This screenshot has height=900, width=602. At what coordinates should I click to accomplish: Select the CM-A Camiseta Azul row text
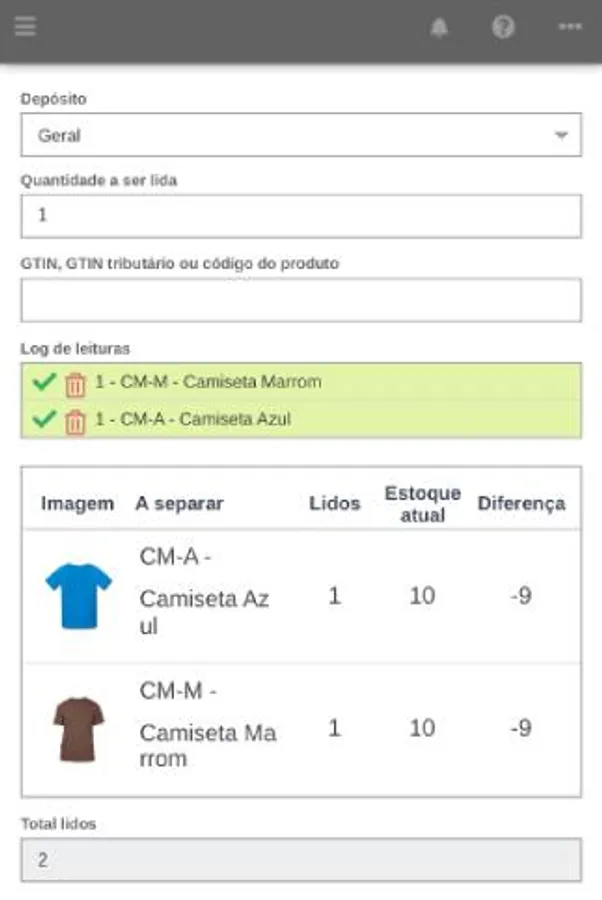tap(204, 598)
